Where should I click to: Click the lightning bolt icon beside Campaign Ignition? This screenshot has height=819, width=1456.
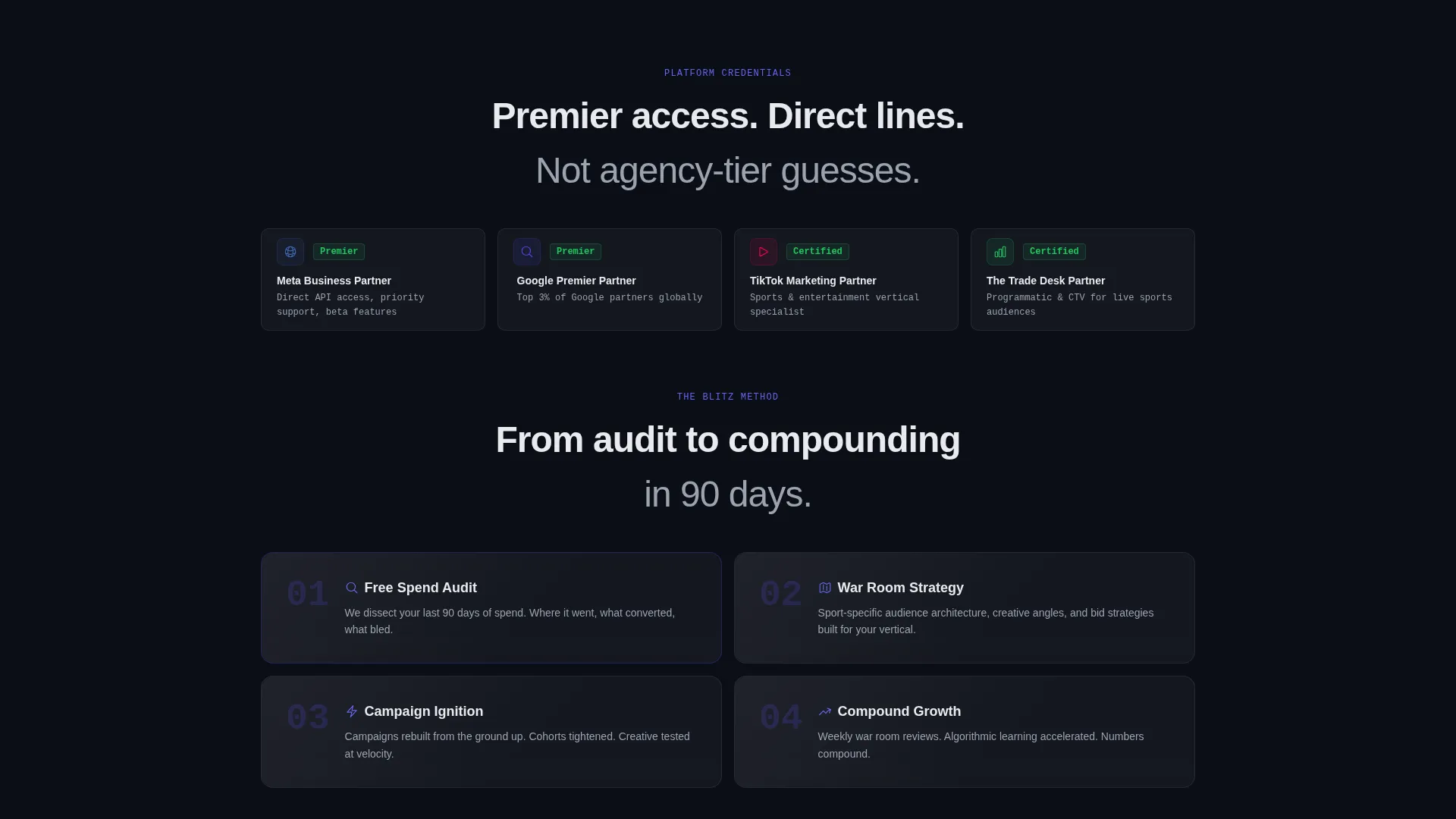coord(351,711)
